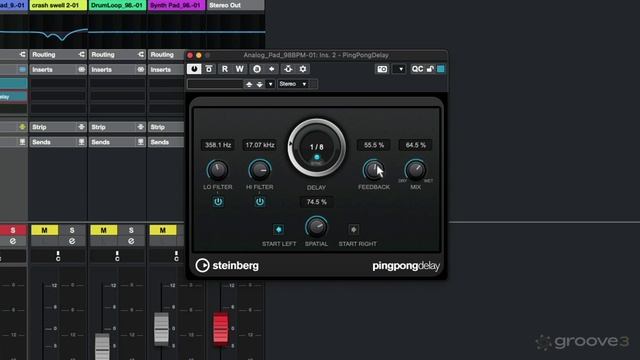The image size is (640, 360).
Task: Toggle the lock icon next to QC
Action: click(x=430, y=69)
